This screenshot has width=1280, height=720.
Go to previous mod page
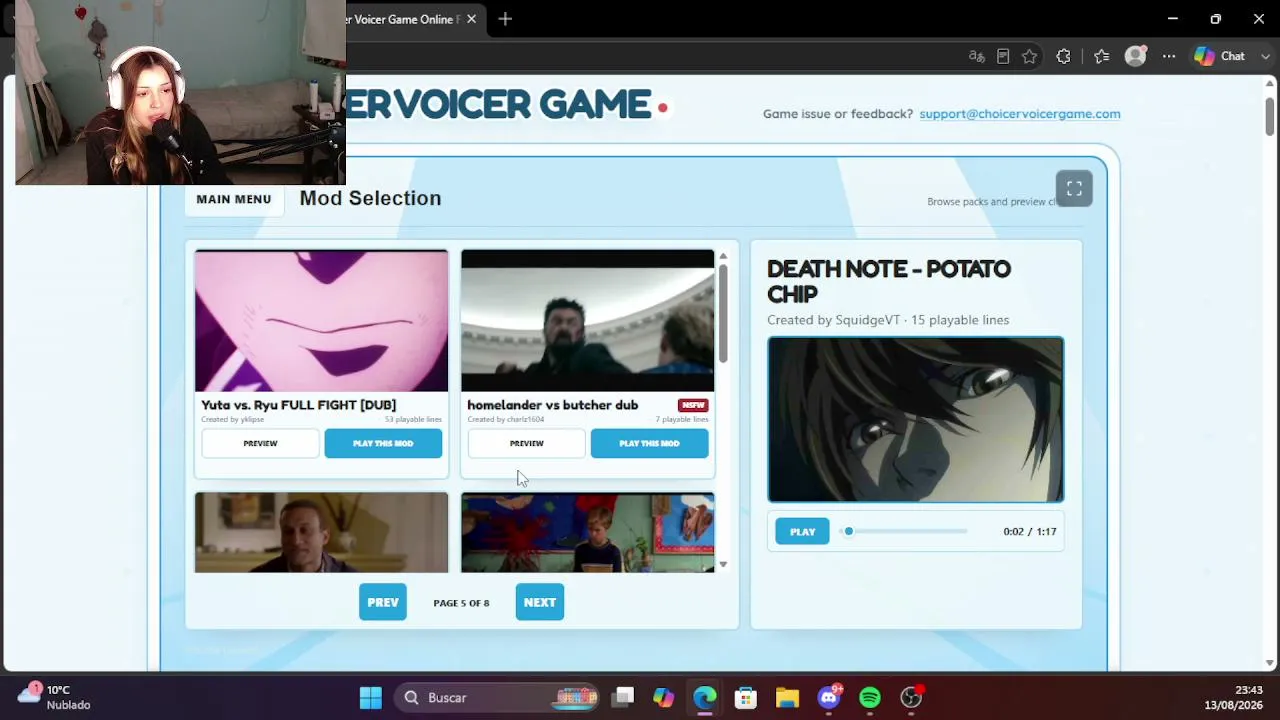(x=383, y=602)
